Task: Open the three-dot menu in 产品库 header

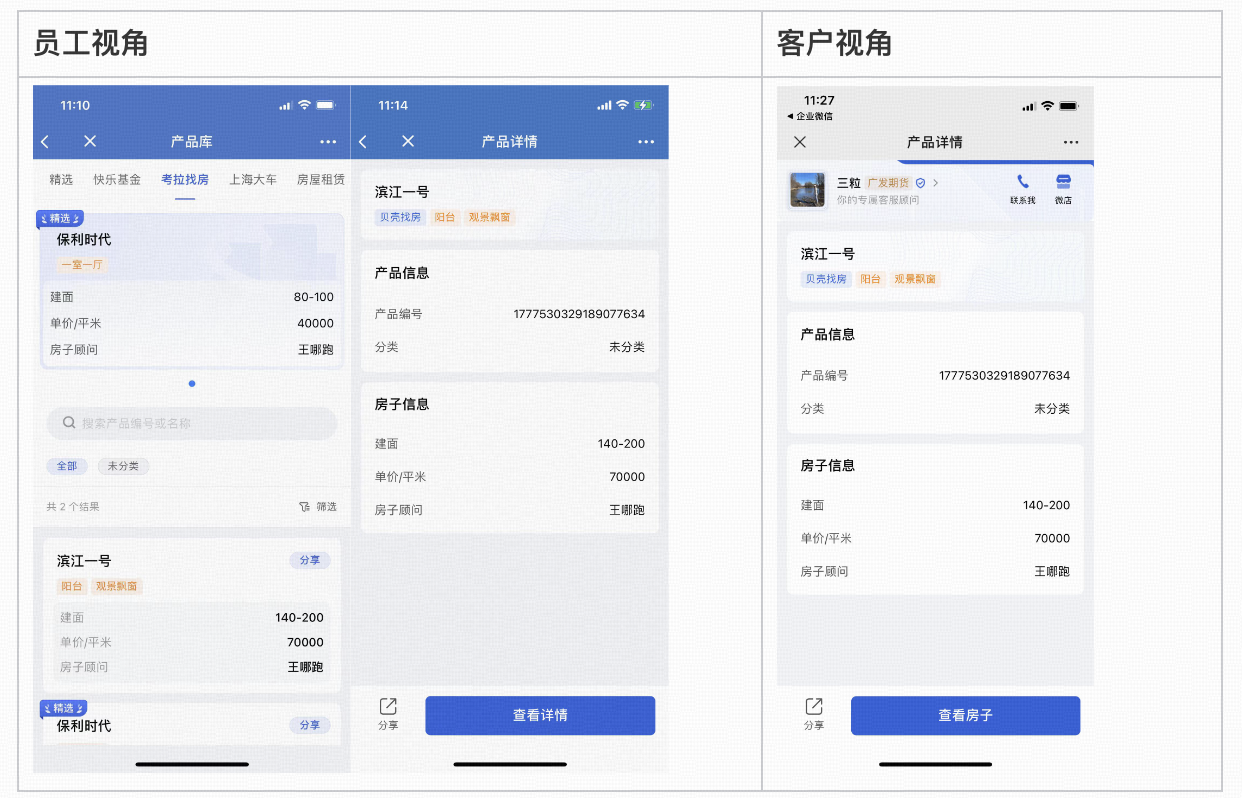Action: click(328, 142)
